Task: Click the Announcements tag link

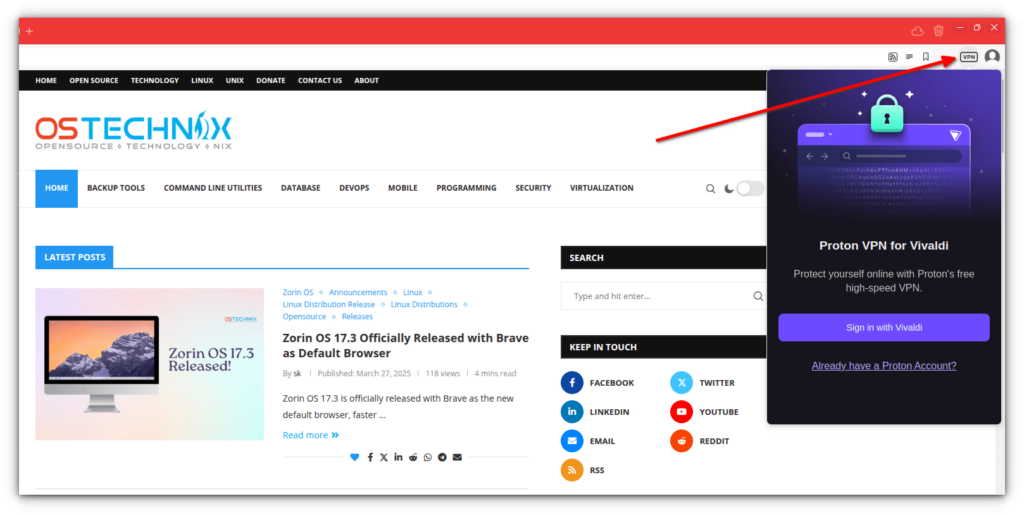Action: click(358, 292)
